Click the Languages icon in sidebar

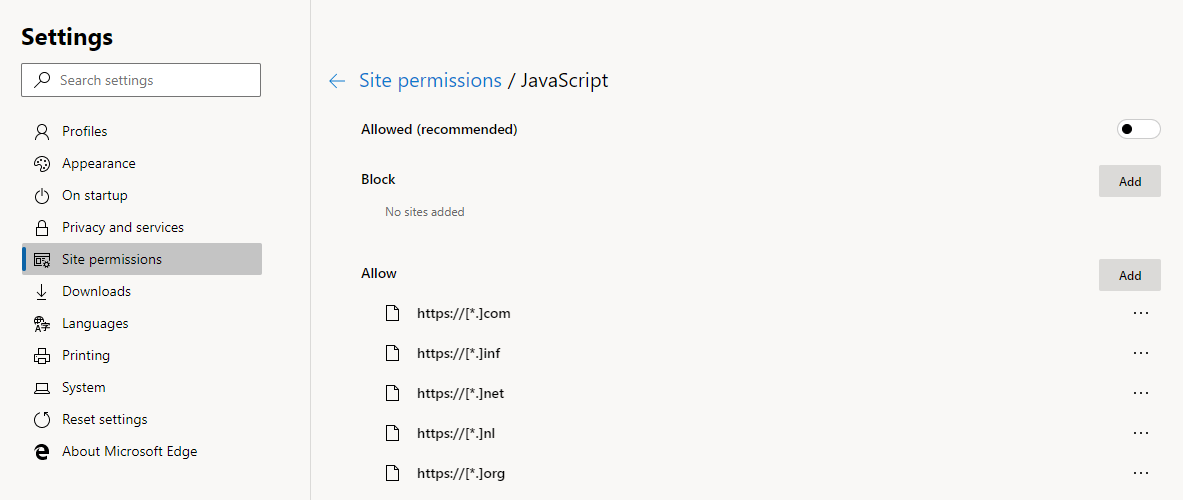[x=42, y=324]
